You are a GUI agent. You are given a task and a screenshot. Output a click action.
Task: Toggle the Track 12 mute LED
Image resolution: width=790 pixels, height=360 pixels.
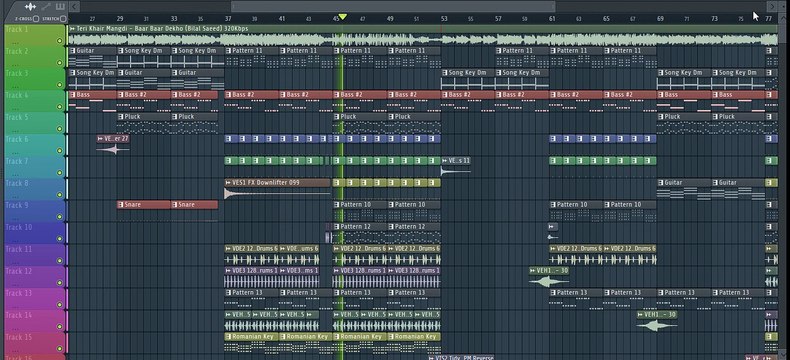click(59, 282)
